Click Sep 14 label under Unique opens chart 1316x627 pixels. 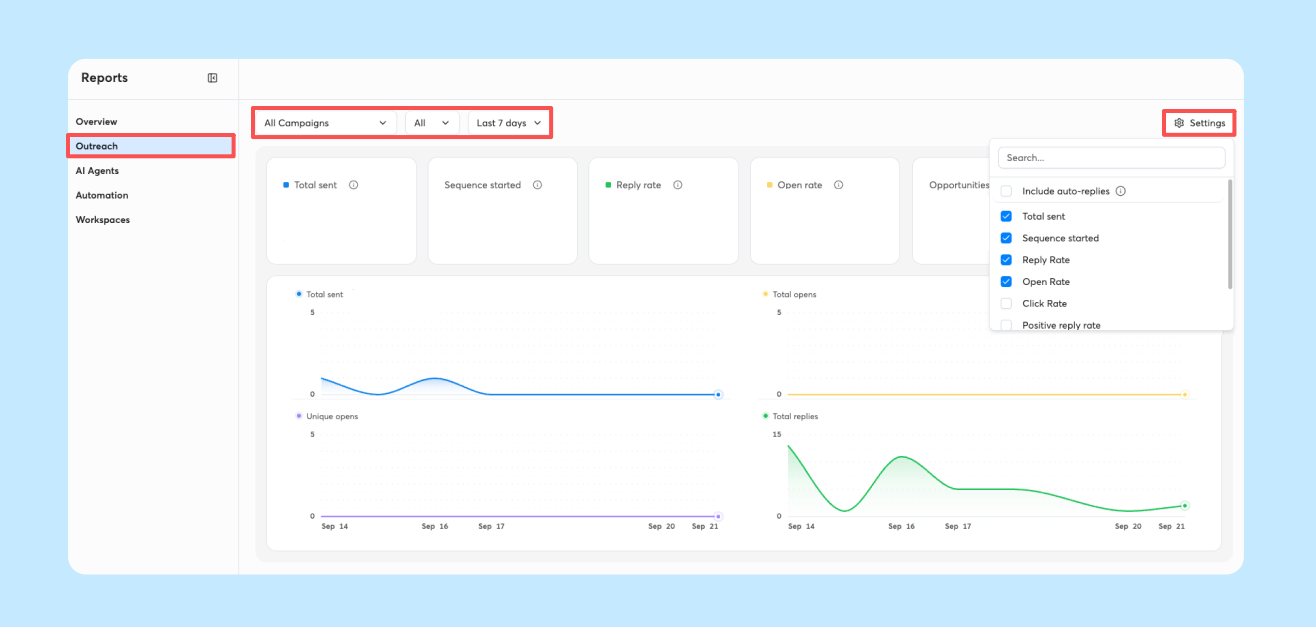point(335,526)
